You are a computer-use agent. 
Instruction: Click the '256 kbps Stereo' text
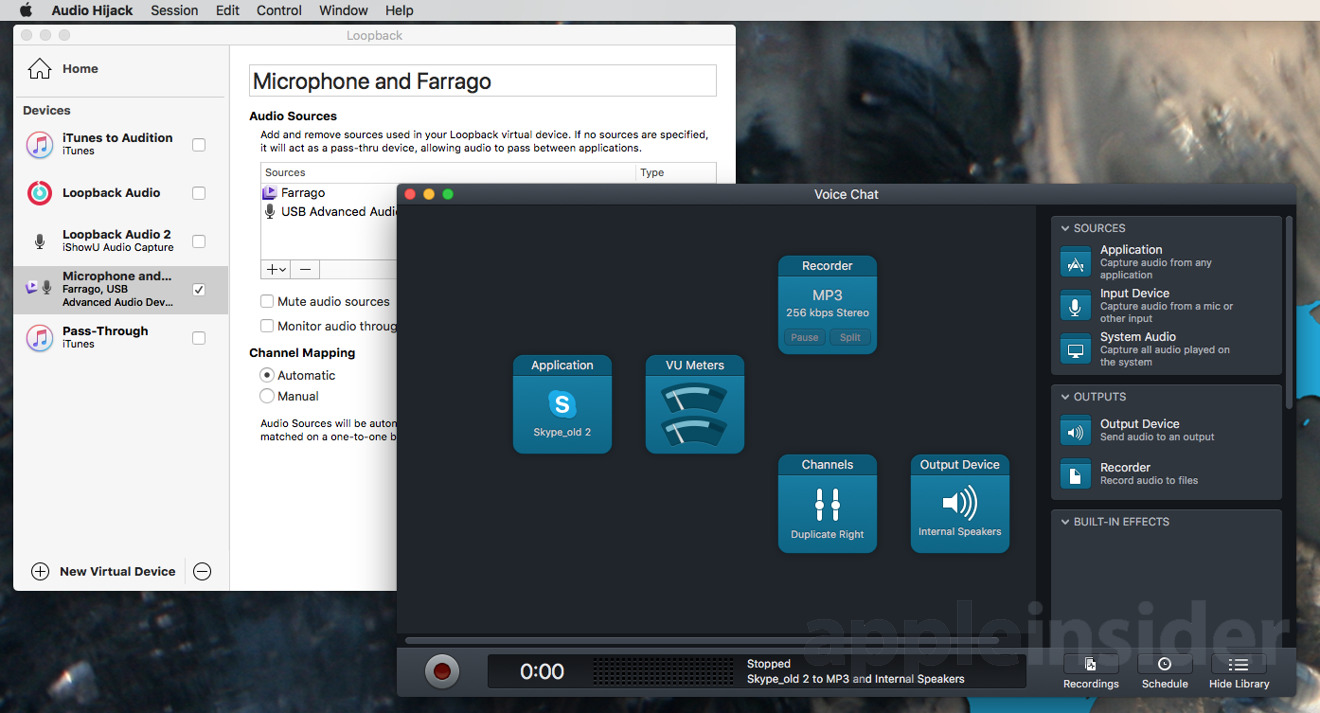pyautogui.click(x=828, y=313)
